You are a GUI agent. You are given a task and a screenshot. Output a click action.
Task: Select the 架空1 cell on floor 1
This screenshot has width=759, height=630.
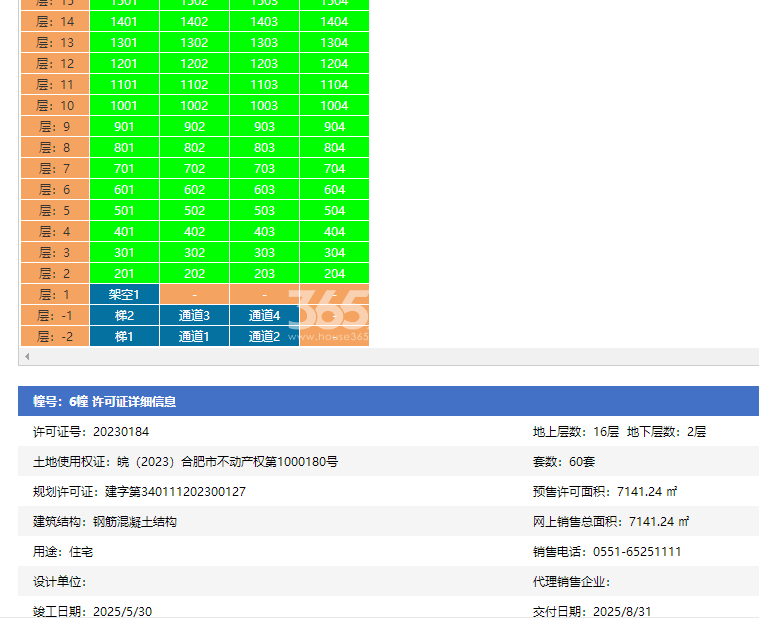tap(124, 295)
